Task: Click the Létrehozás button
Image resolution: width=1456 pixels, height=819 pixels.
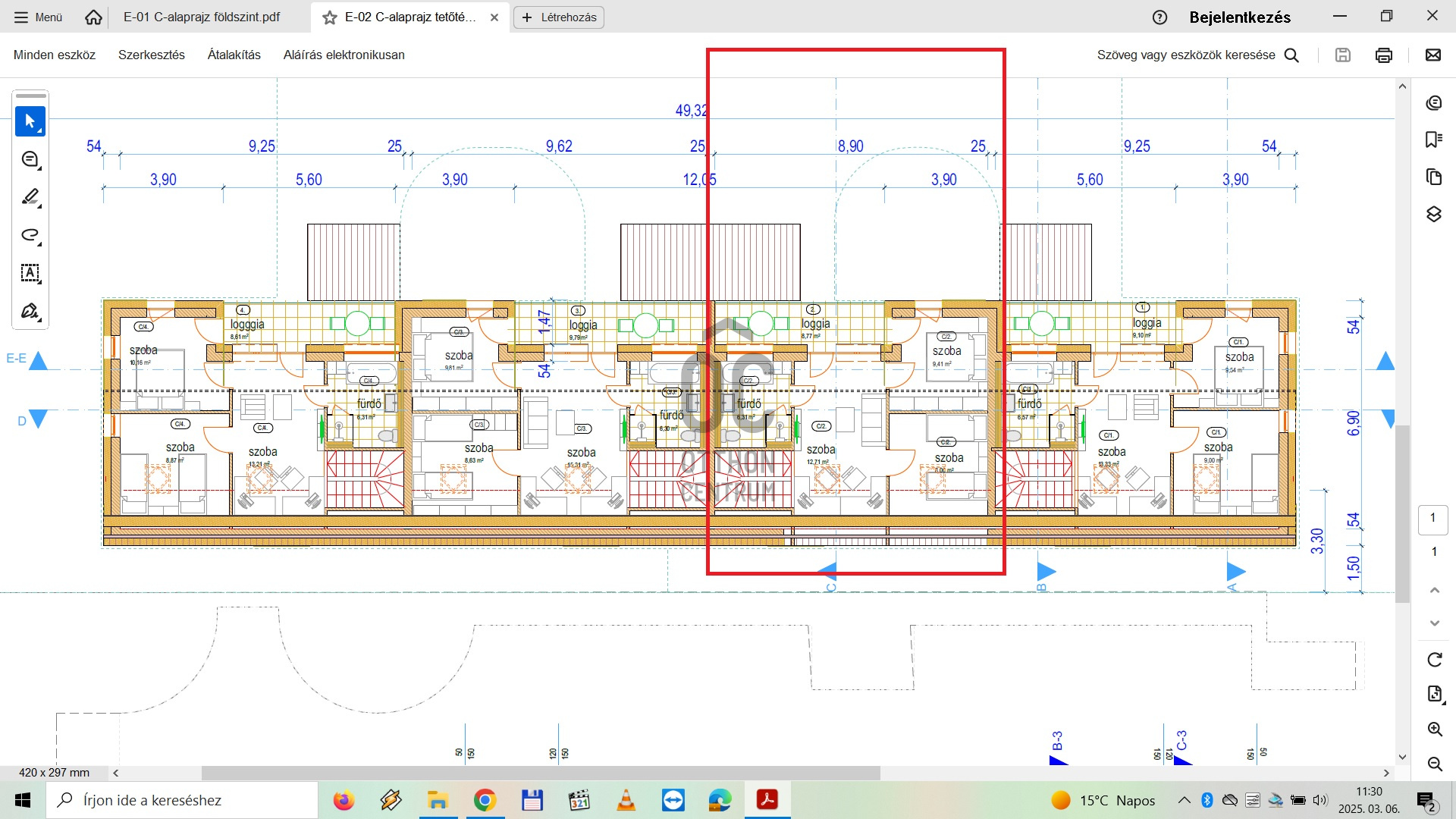Action: pos(559,17)
